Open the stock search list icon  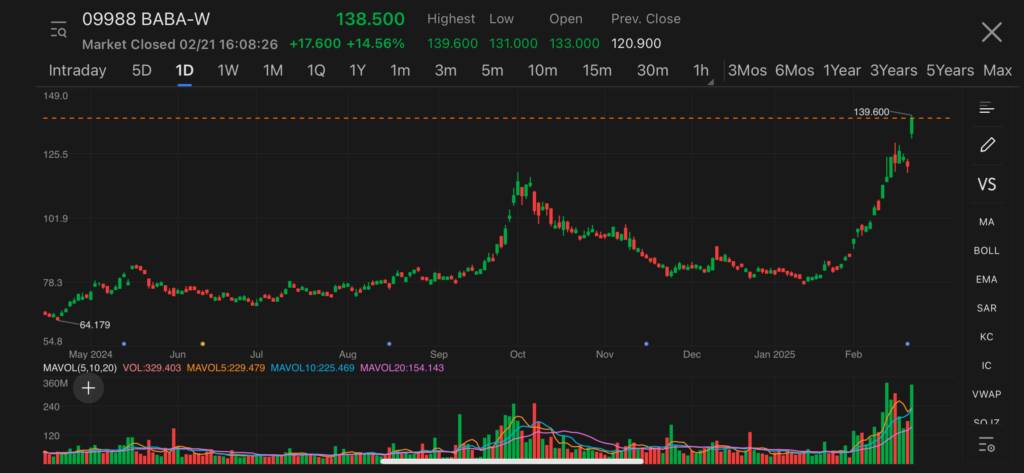tap(58, 31)
